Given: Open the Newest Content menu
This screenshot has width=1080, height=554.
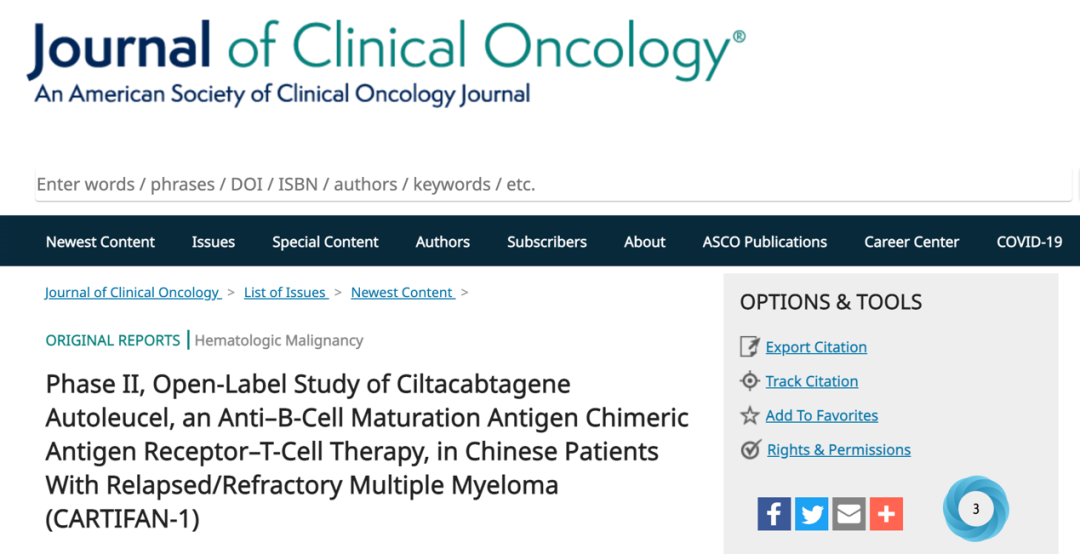Looking at the screenshot, I should point(101,242).
